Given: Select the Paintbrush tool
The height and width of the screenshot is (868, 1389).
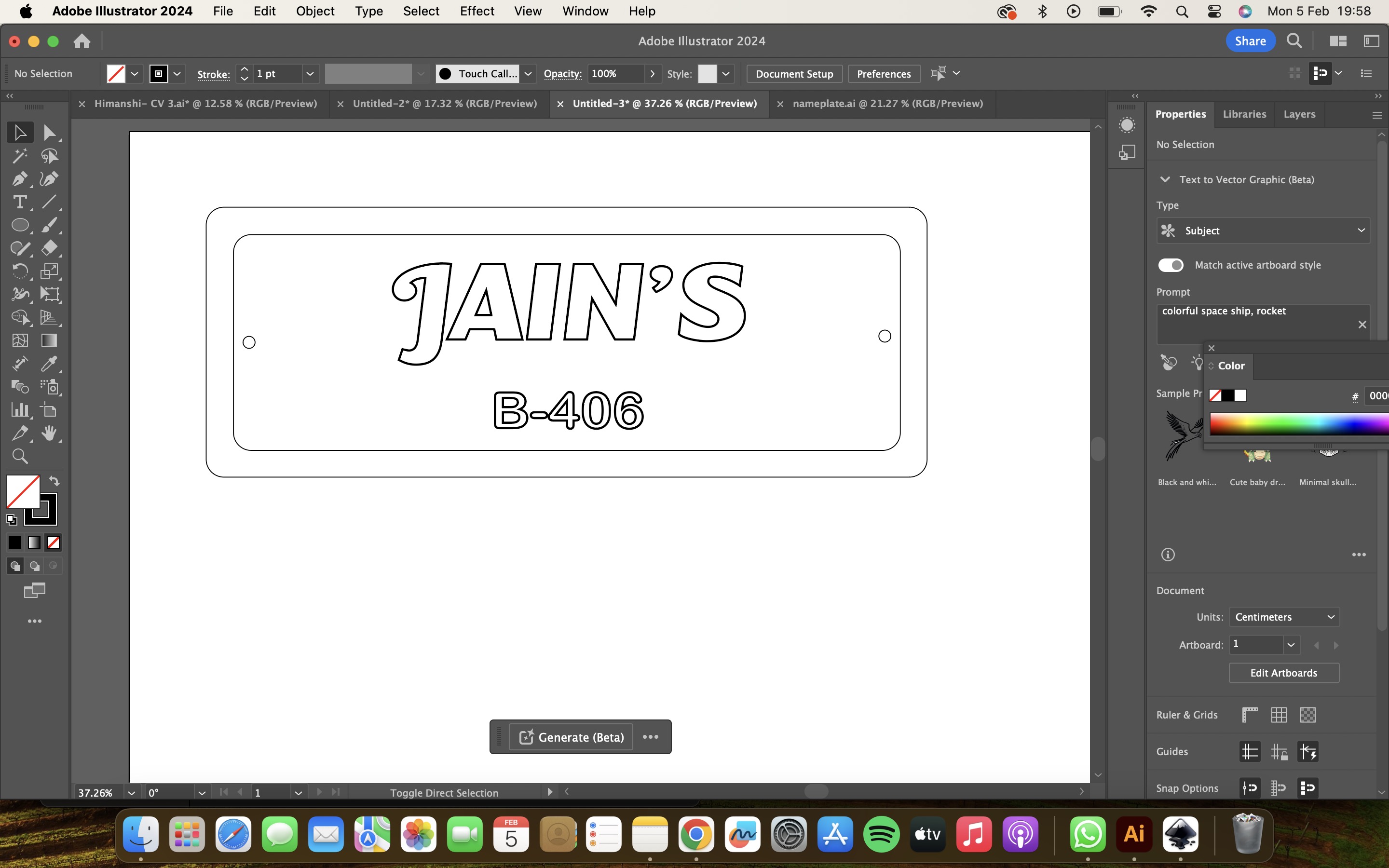Looking at the screenshot, I should 49,225.
